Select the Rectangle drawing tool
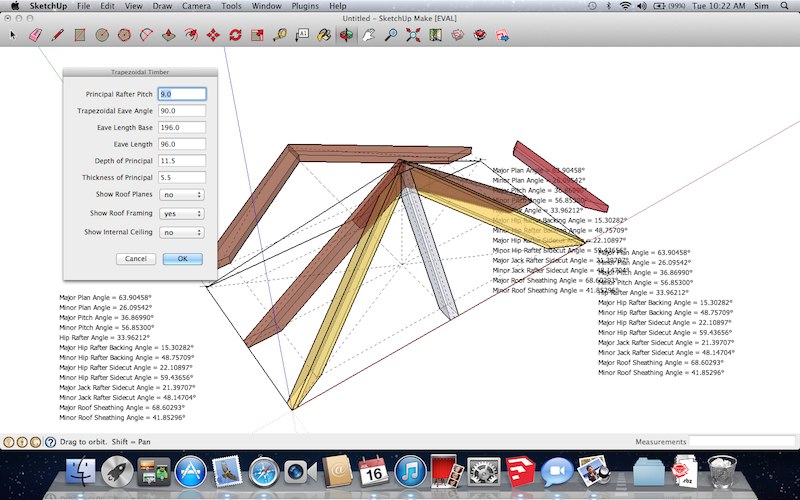Image resolution: width=800 pixels, height=500 pixels. (79, 34)
